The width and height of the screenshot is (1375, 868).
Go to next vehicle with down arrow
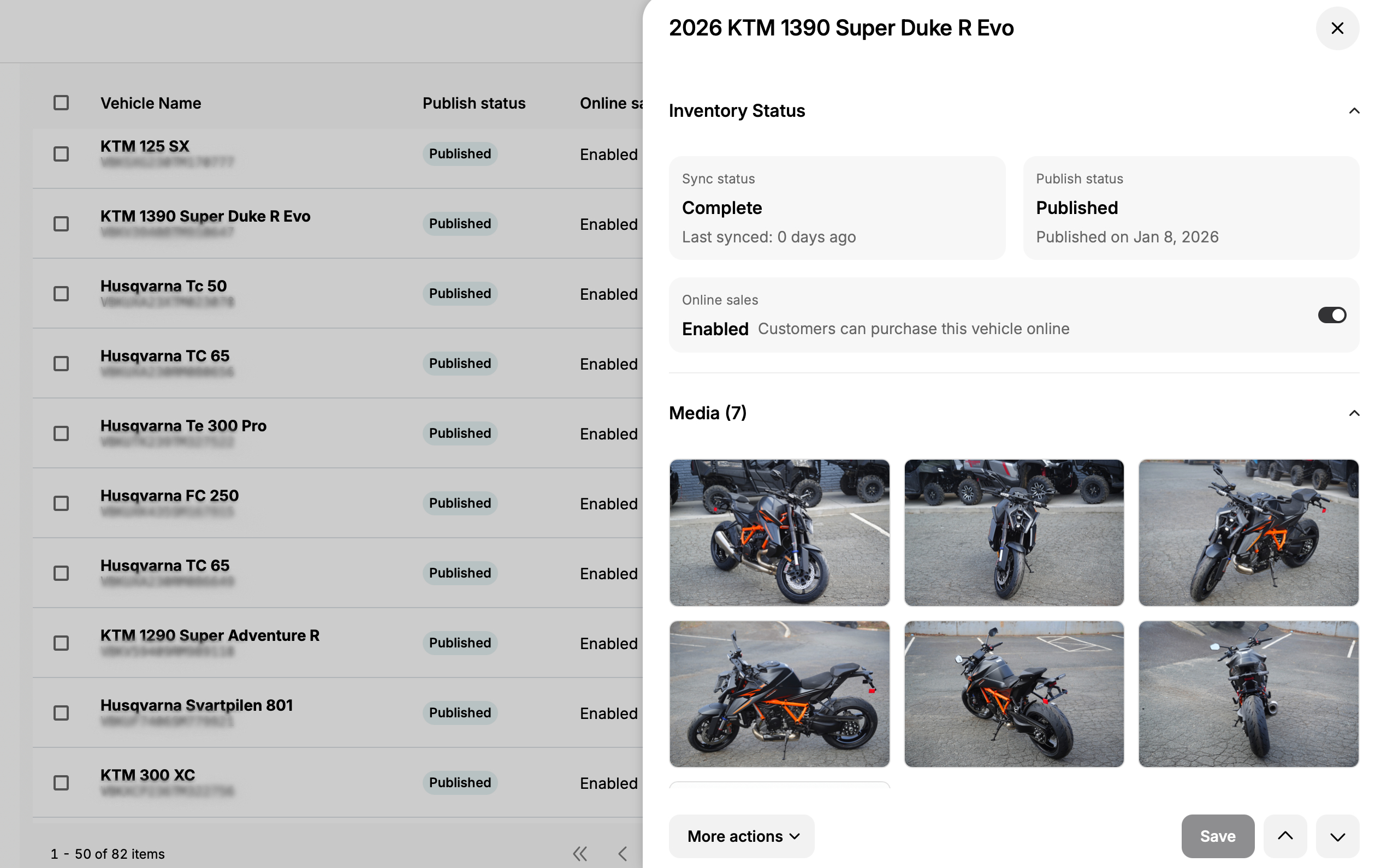1337,835
